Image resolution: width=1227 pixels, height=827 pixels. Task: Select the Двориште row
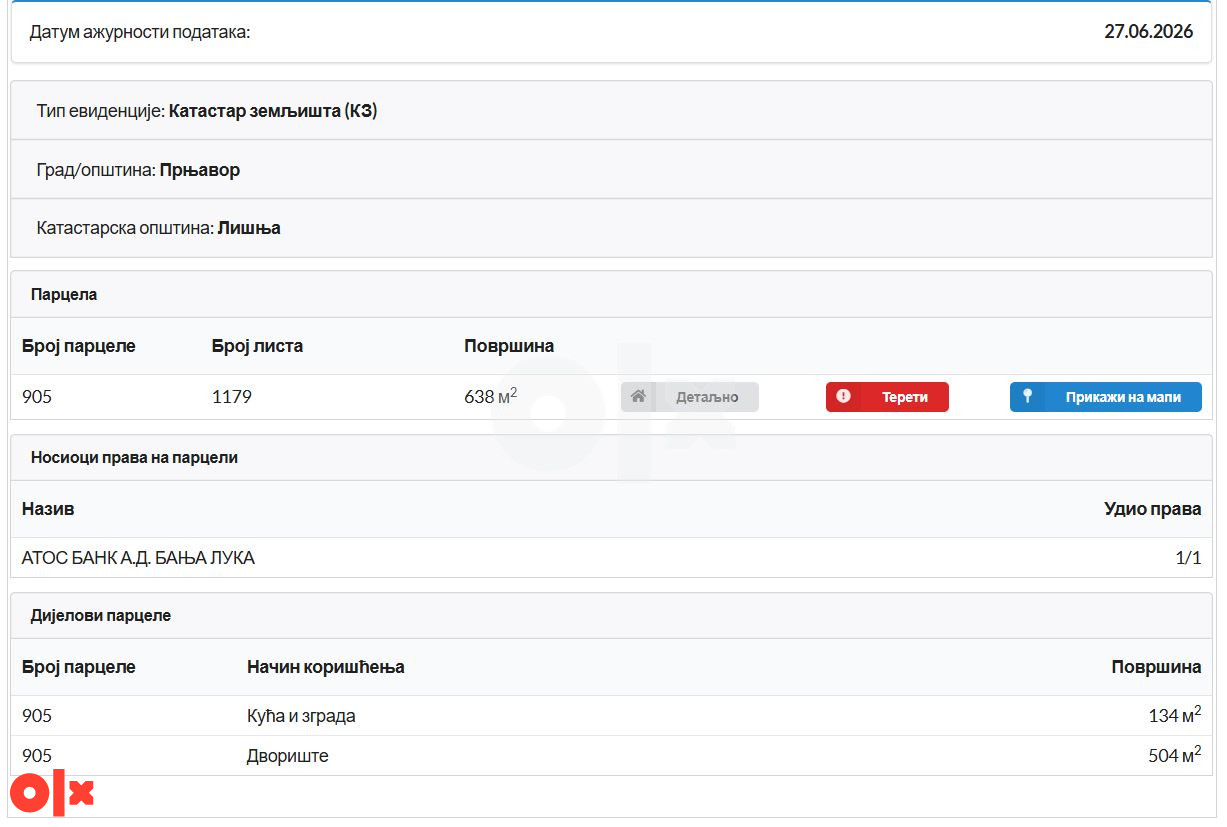[611, 756]
